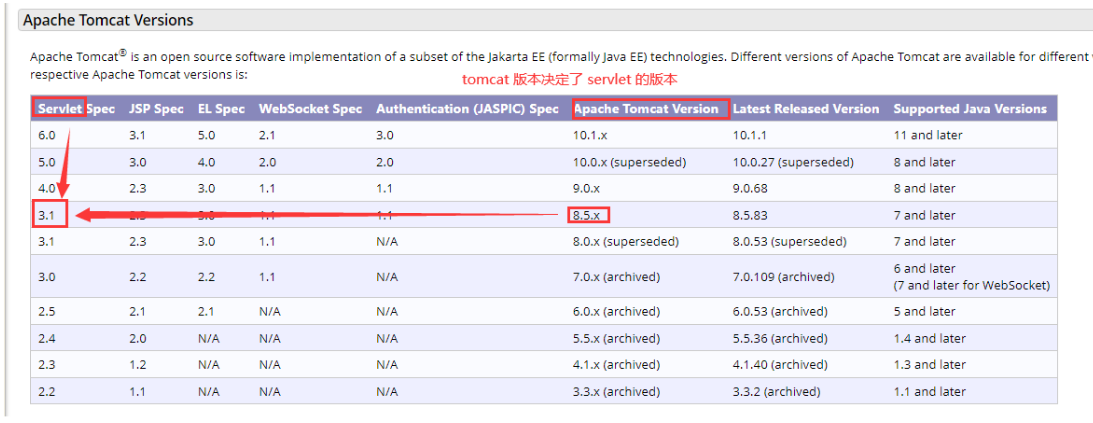This screenshot has height=423, width=1093.
Task: Click the '1.3 and later' Java cell
Action: click(929, 364)
